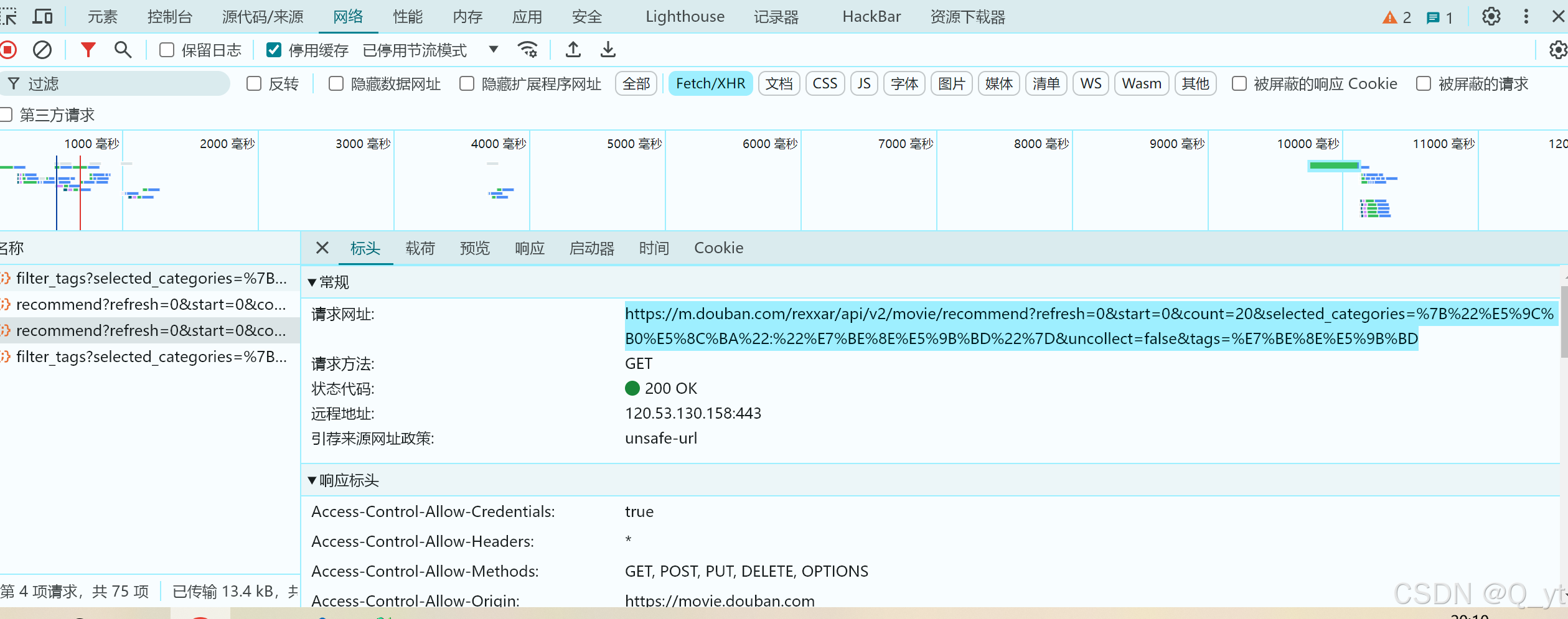Check 被屏蔽的请求 checkbox

(x=1424, y=83)
